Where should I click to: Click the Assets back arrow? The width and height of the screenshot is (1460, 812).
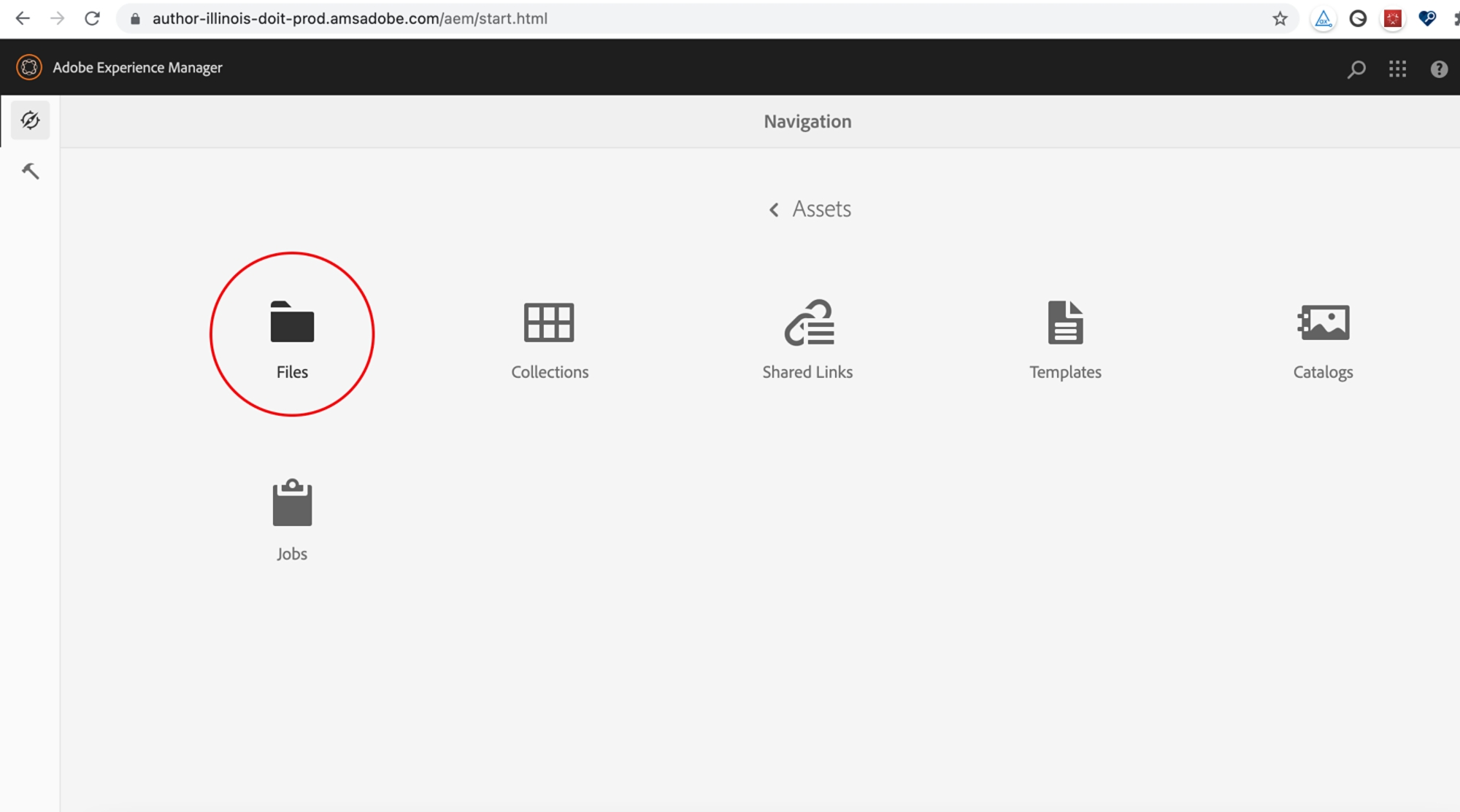775,208
